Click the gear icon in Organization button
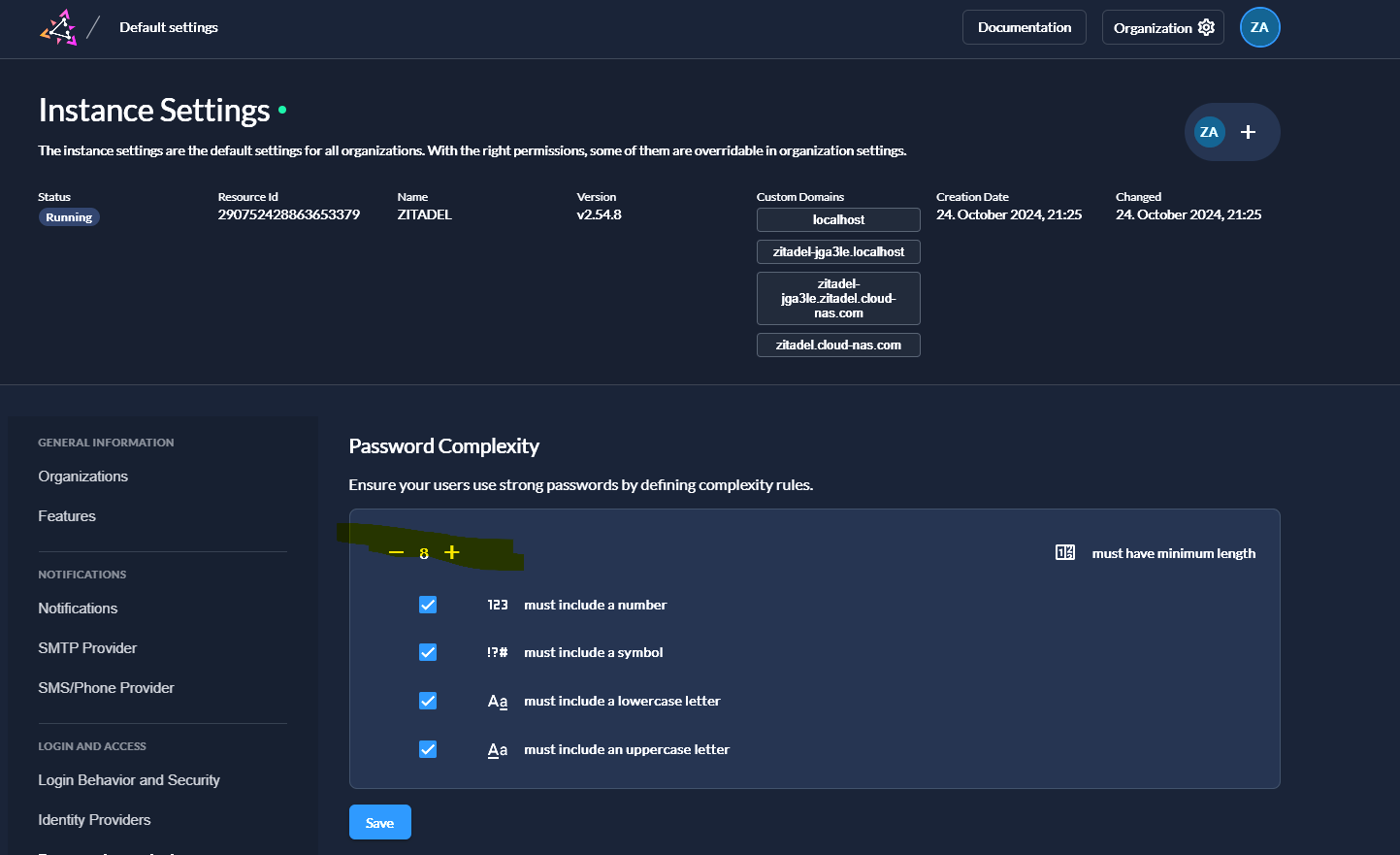The width and height of the screenshot is (1400, 855). (1206, 27)
